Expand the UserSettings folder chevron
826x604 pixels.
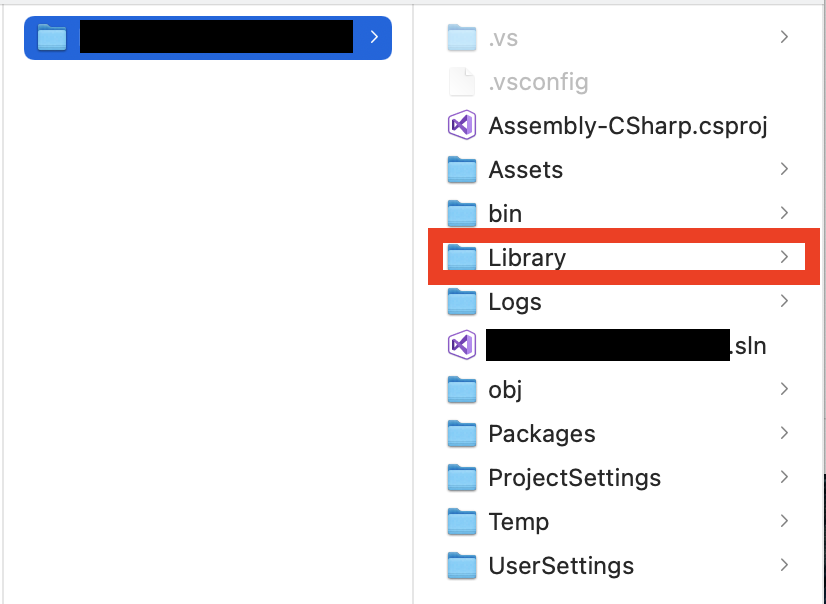click(x=784, y=565)
